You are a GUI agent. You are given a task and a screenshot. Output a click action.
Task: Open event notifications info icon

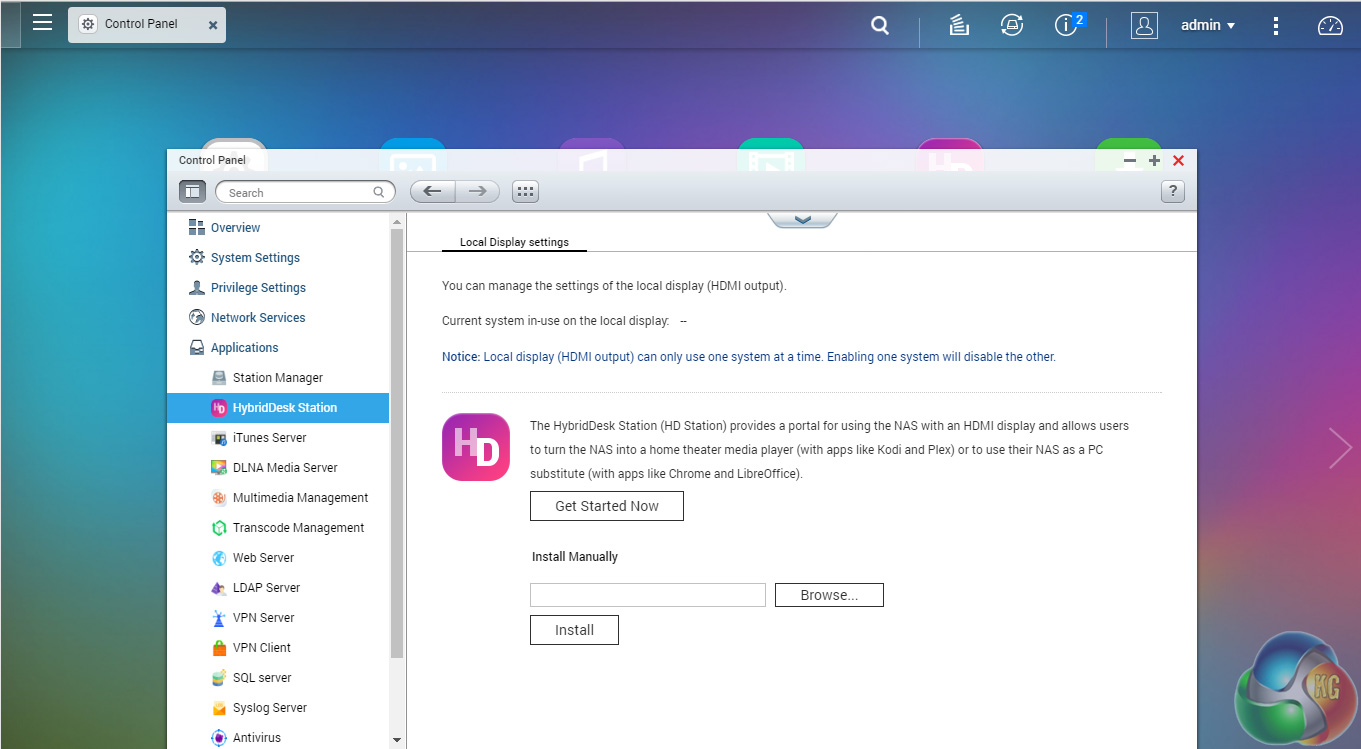1067,25
